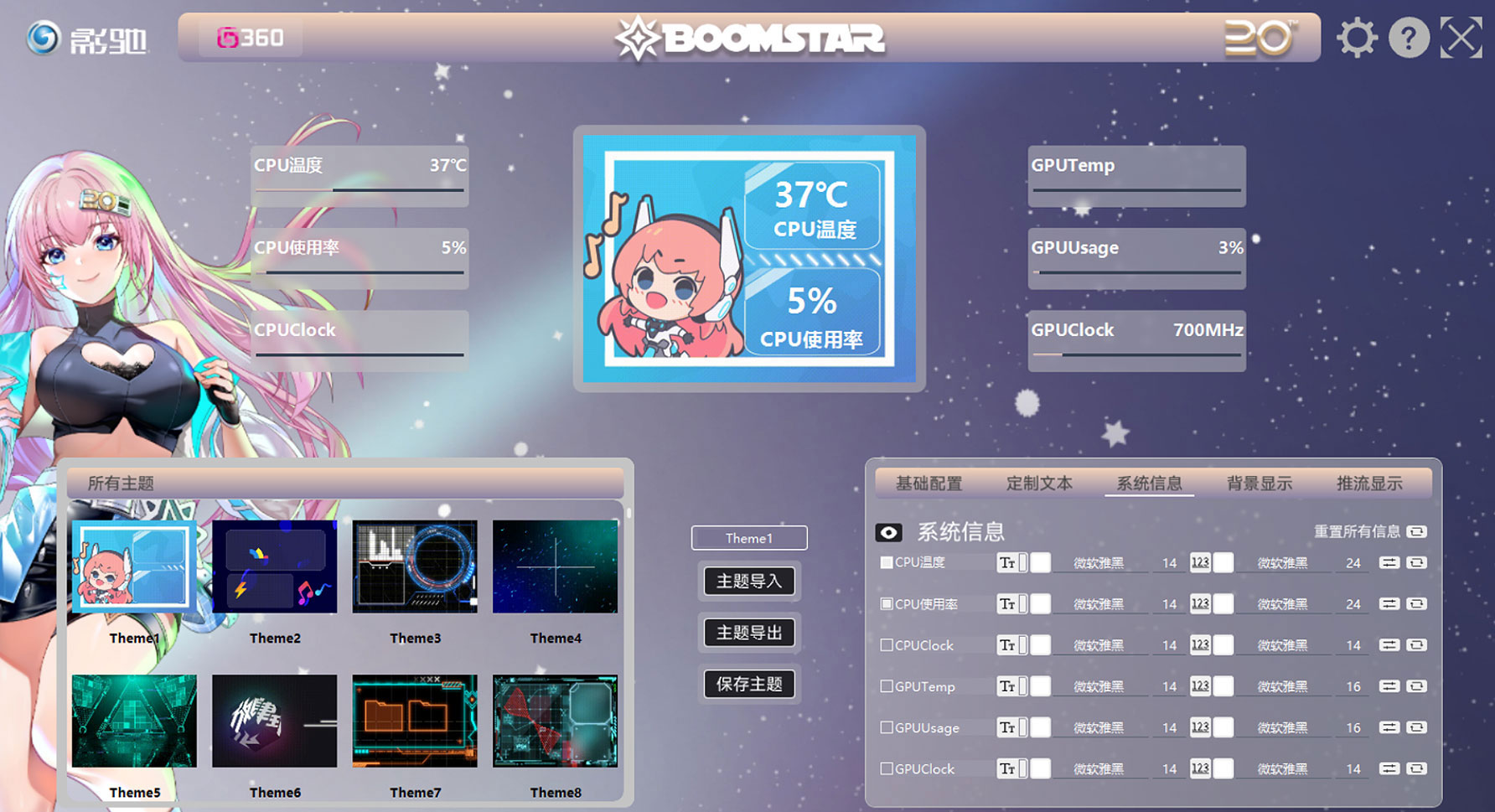Open help with the question mark icon
Screen dimensions: 1495x812
pyautogui.click(x=1409, y=38)
